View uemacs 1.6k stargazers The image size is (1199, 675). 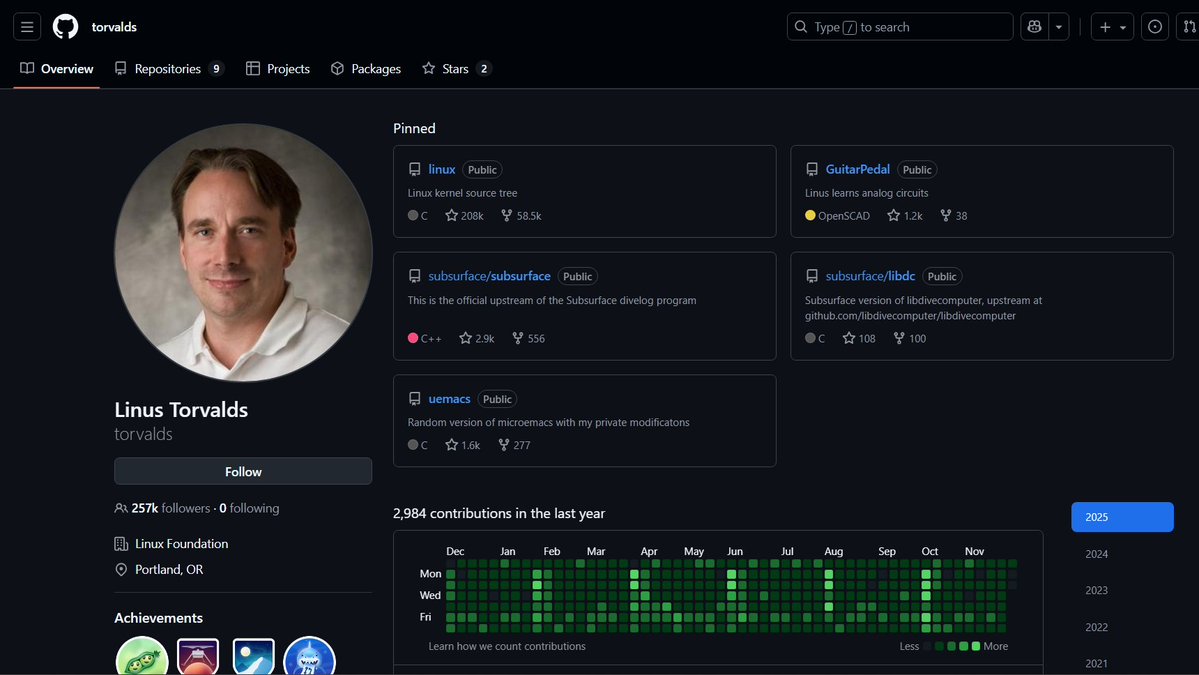pos(463,445)
